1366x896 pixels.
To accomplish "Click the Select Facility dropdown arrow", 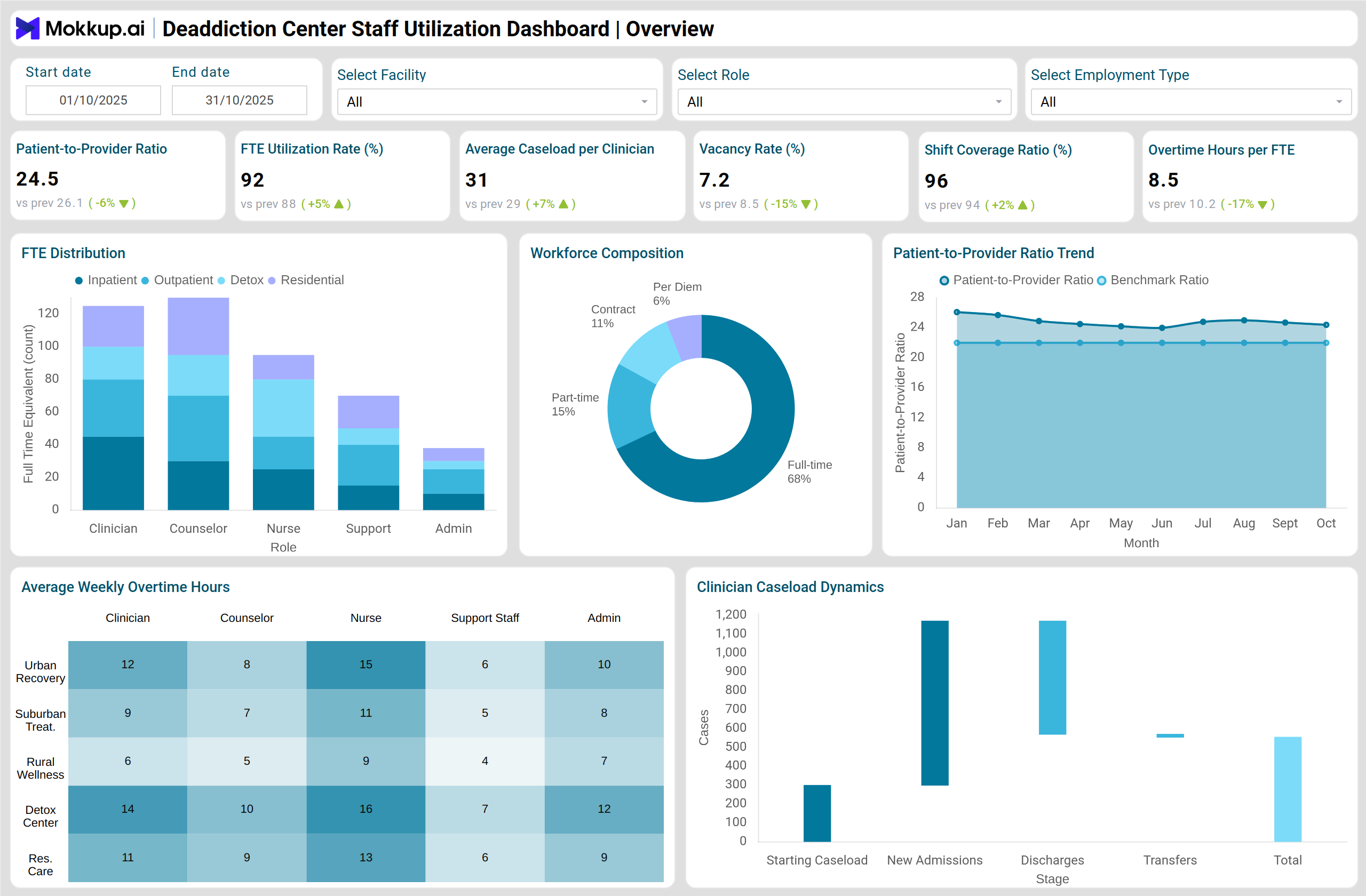I will coord(645,102).
